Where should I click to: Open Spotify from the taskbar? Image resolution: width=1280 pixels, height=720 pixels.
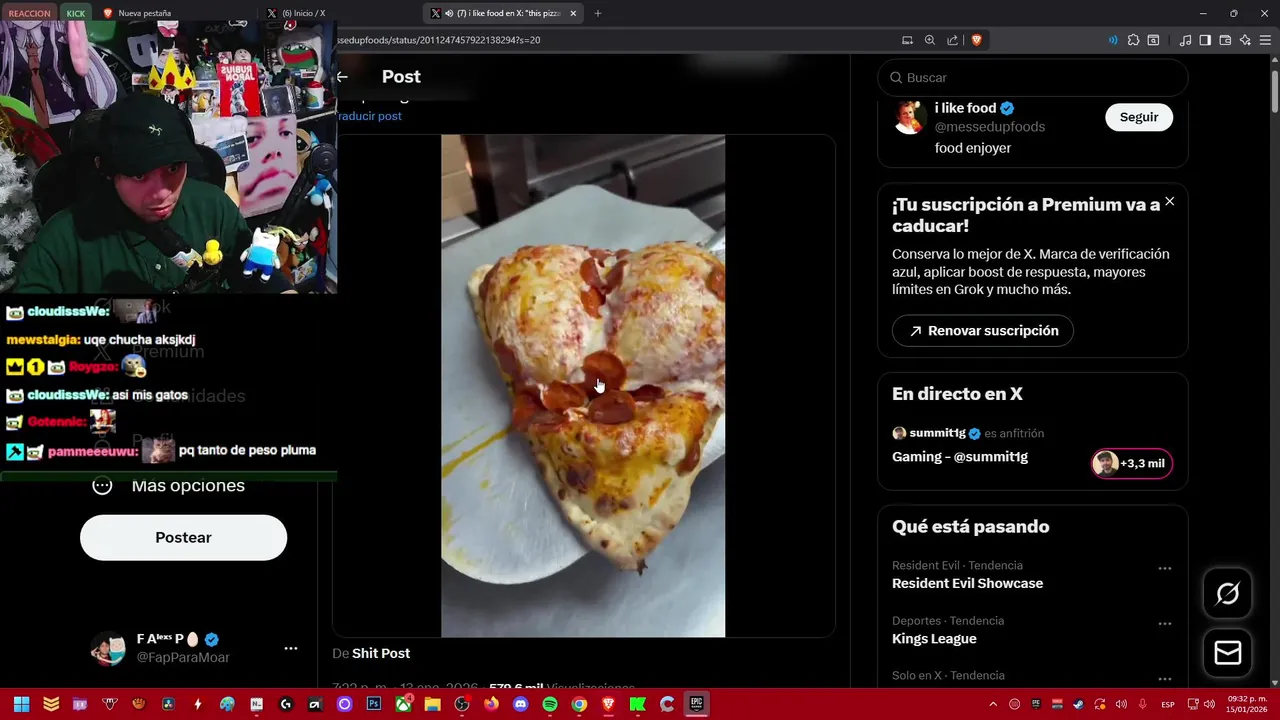point(550,704)
